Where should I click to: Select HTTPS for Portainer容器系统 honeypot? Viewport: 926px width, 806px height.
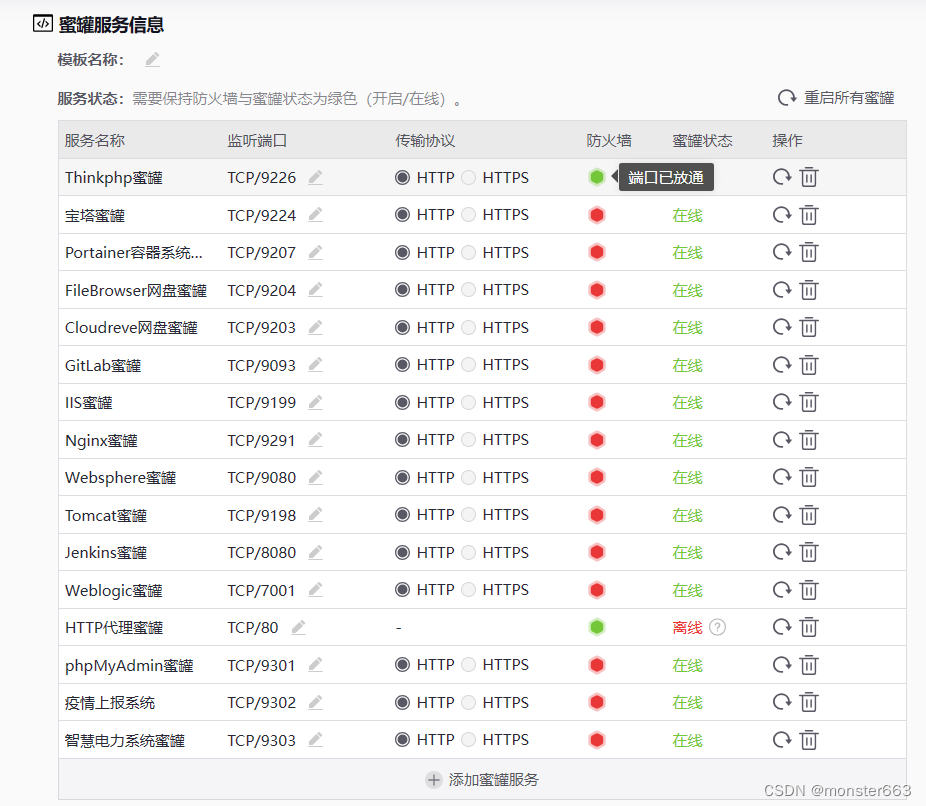click(x=468, y=253)
